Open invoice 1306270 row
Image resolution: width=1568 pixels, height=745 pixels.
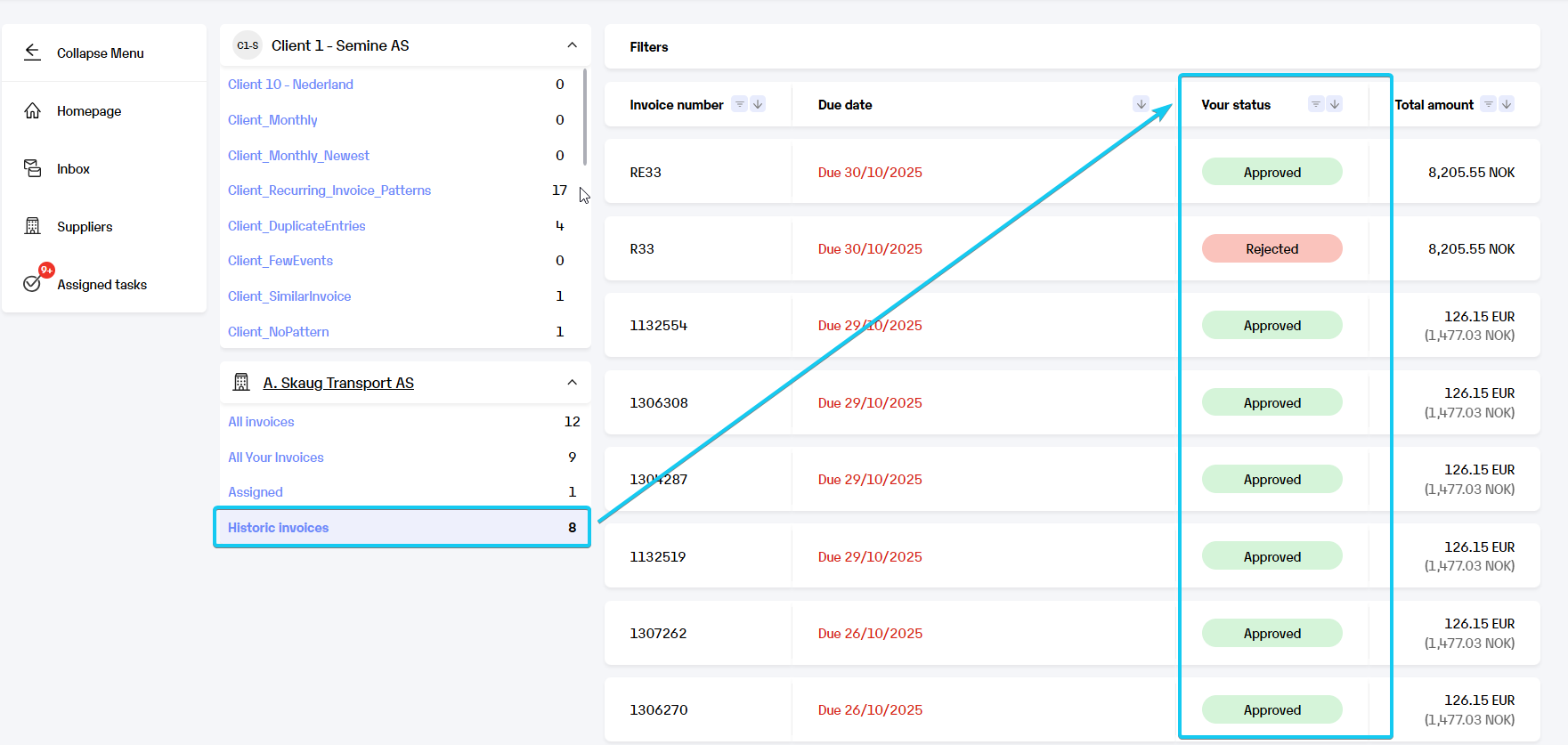(x=1072, y=709)
